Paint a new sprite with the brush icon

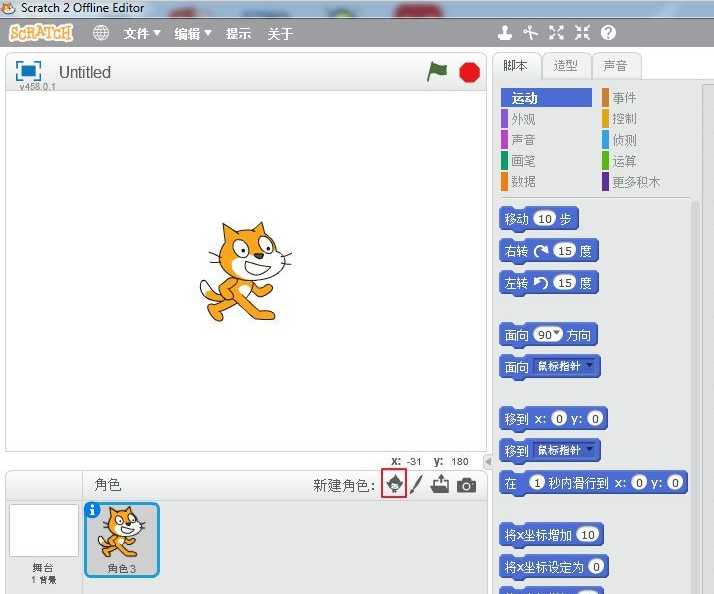point(416,485)
